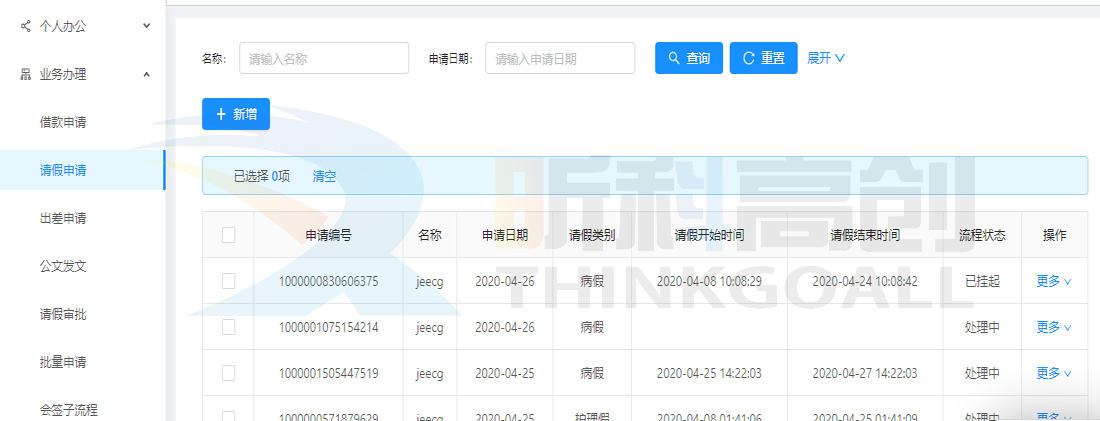The height and width of the screenshot is (421, 1100).
Task: Click 处理中 status in row 1000001505447519
Action: pyautogui.click(x=982, y=374)
